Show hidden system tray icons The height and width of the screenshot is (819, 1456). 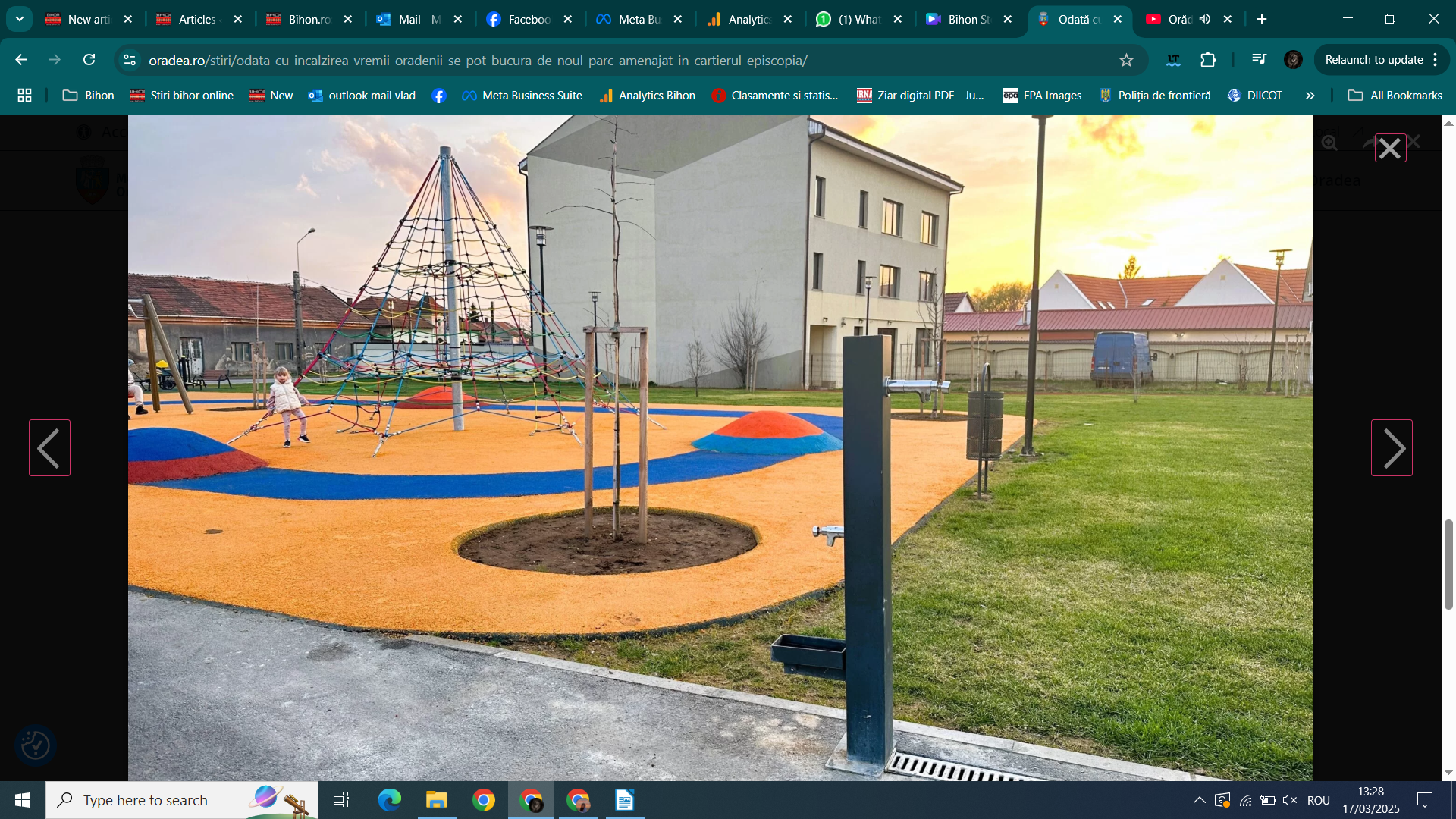1199,800
